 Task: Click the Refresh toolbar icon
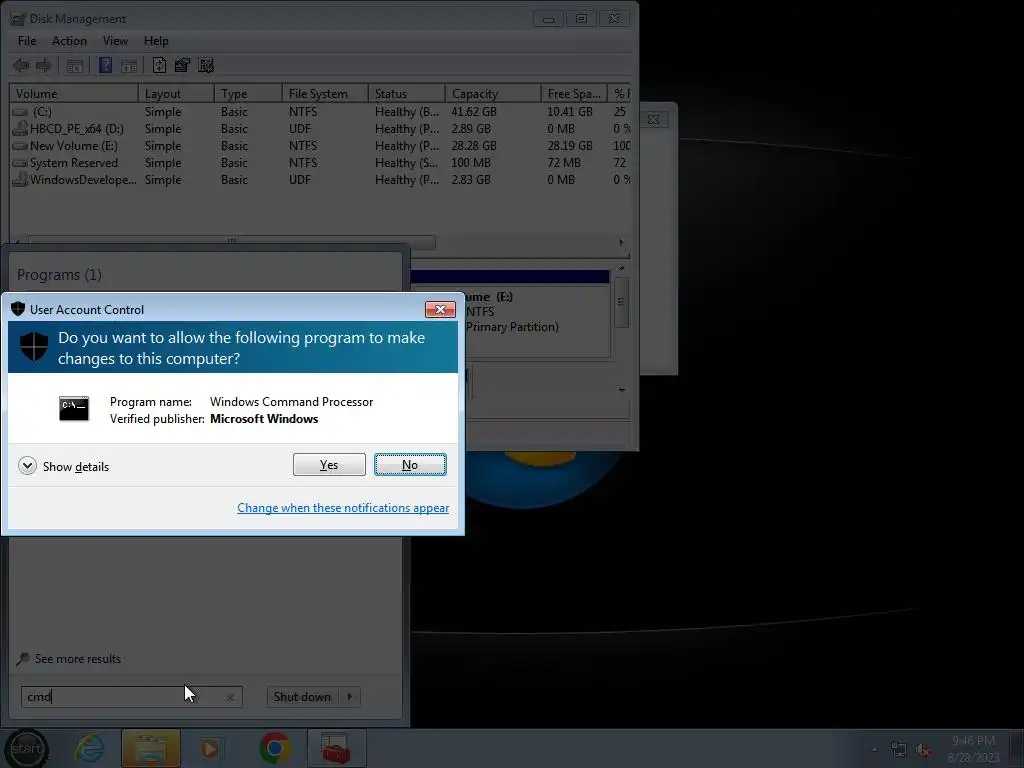coord(159,65)
